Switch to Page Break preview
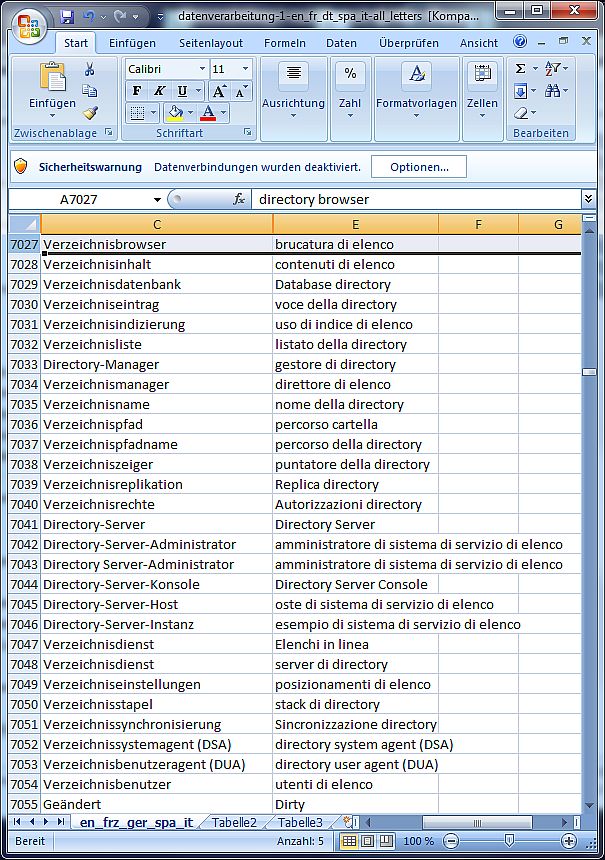 pyautogui.click(x=386, y=841)
